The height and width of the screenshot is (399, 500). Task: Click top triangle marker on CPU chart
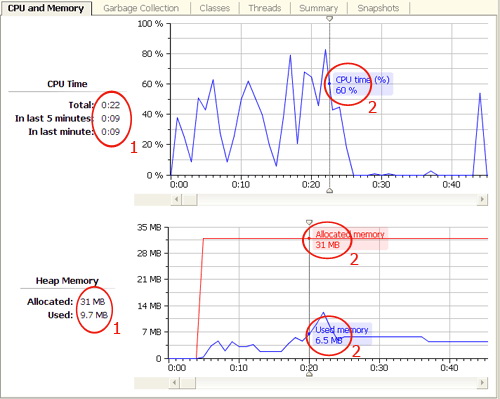tap(329, 19)
